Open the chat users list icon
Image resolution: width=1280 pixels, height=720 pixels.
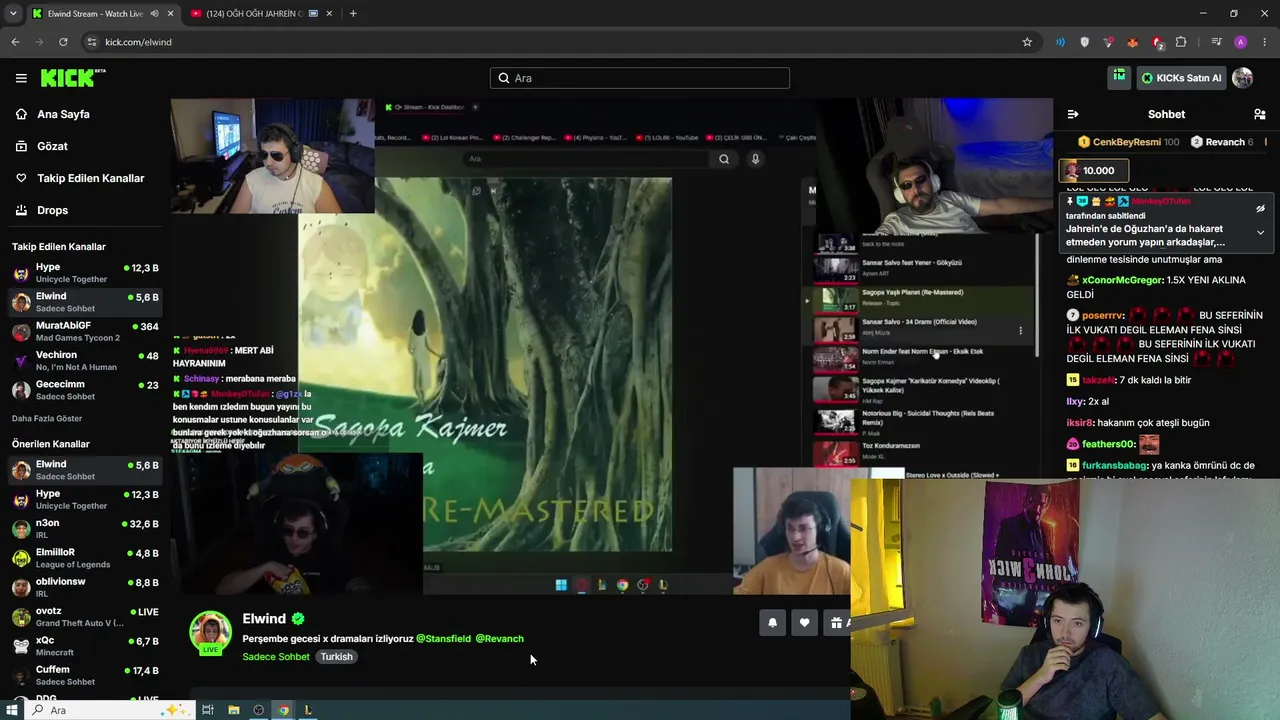tap(1260, 114)
